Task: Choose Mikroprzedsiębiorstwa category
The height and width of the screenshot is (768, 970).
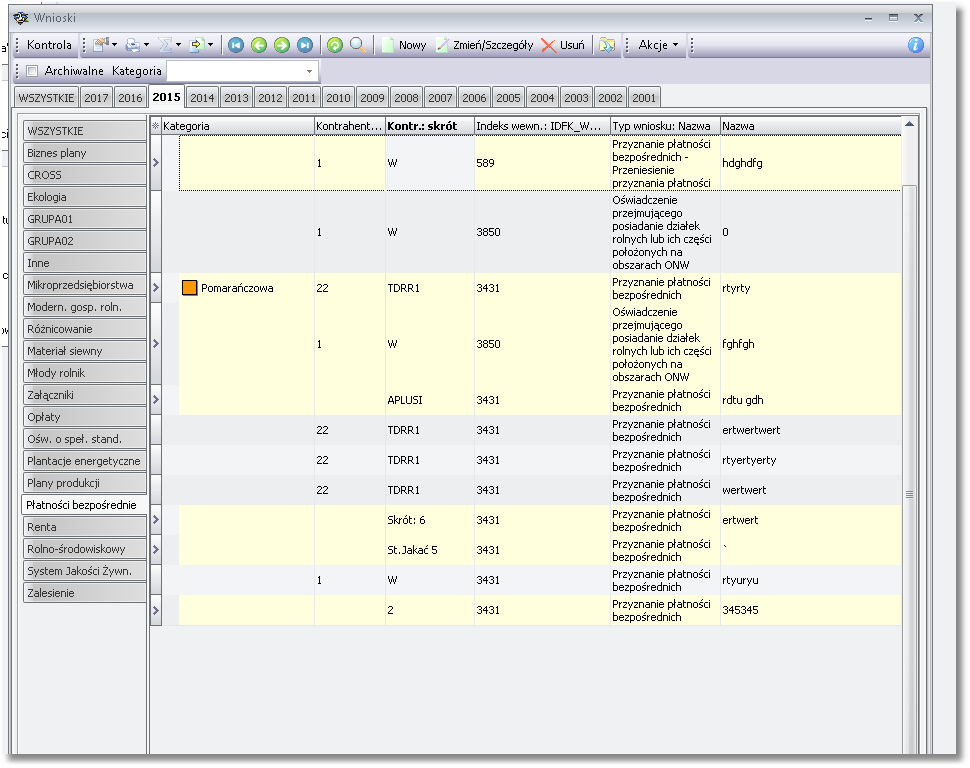Action: pyautogui.click(x=85, y=285)
